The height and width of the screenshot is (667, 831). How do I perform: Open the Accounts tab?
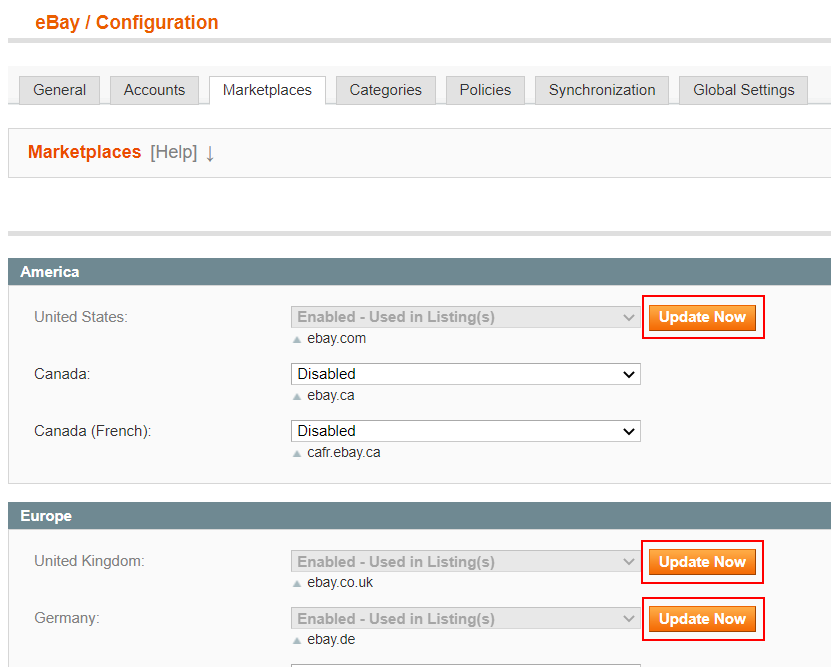point(154,90)
